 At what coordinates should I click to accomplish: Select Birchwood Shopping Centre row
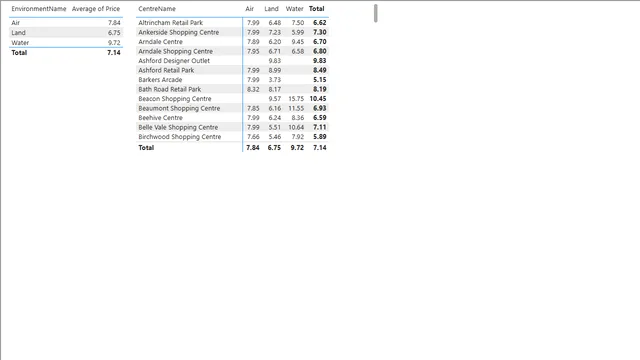(232, 136)
